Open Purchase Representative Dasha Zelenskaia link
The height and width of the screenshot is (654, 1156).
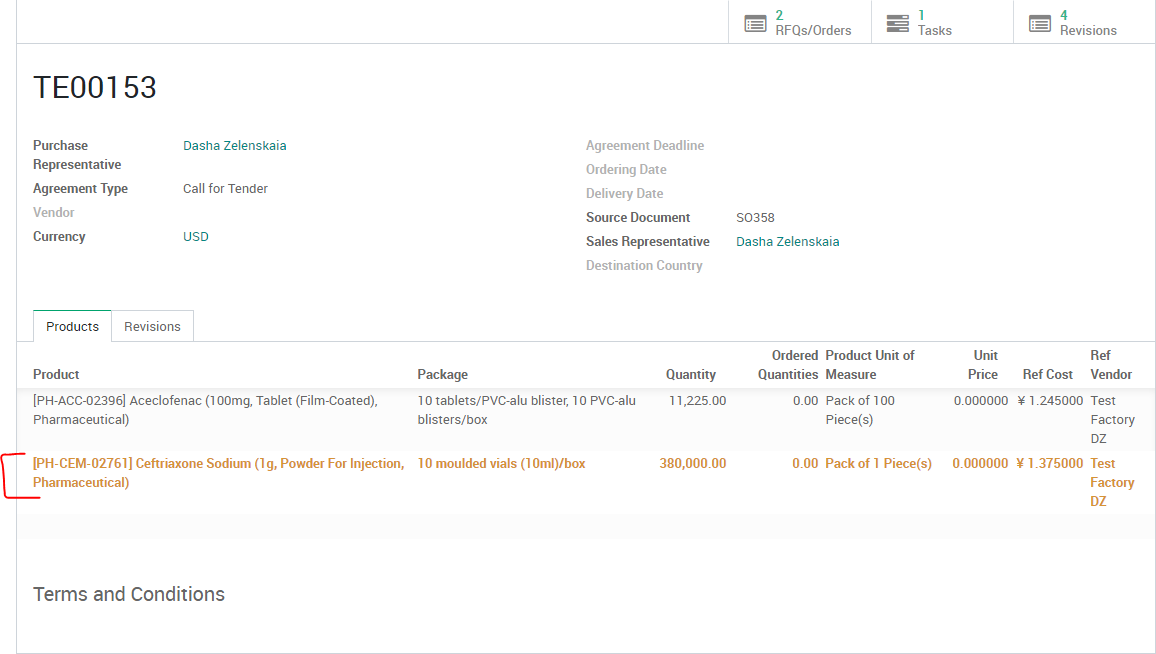click(x=234, y=145)
